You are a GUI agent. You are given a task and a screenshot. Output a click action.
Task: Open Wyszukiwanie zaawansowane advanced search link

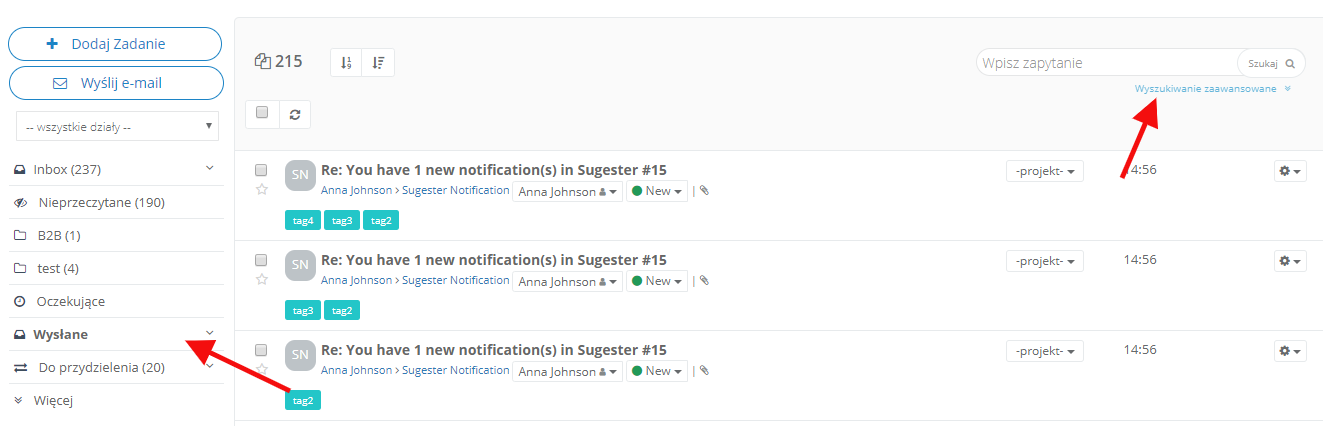(x=1205, y=89)
